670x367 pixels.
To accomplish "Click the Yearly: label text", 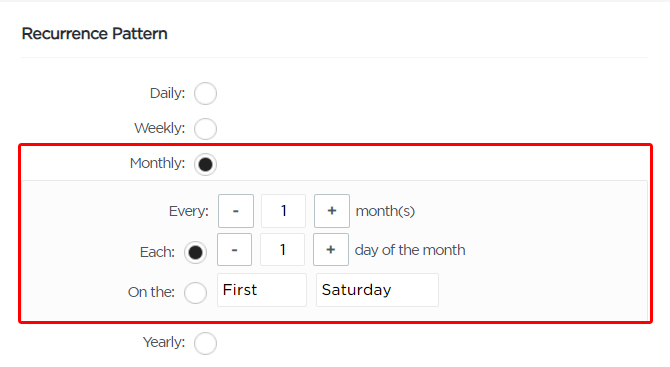I will (x=164, y=342).
